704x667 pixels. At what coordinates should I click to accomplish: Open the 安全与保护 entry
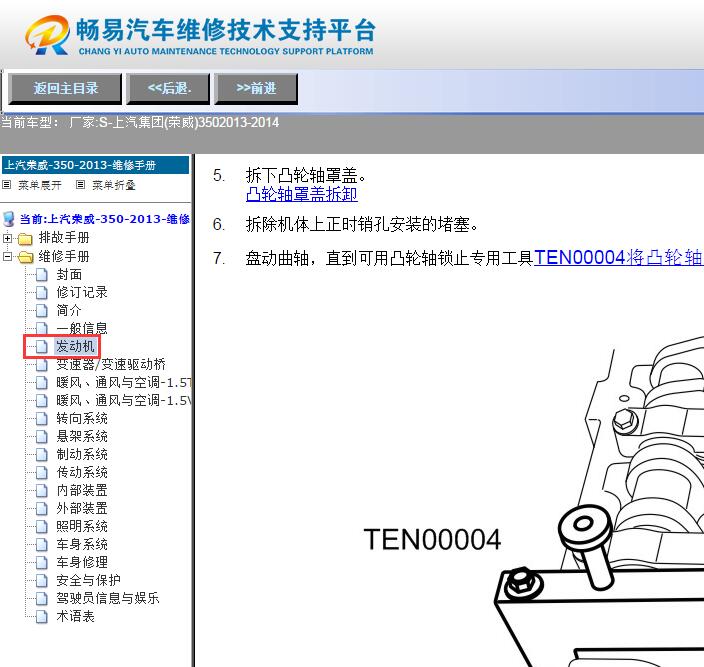[x=88, y=580]
